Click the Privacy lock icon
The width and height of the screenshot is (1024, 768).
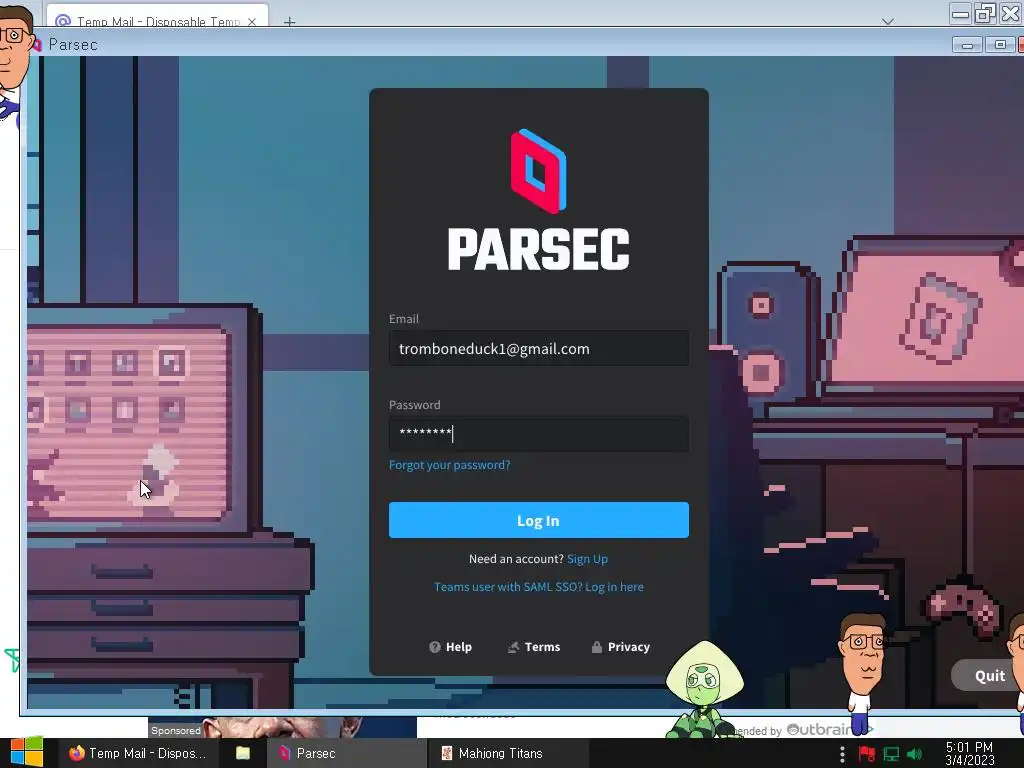596,647
